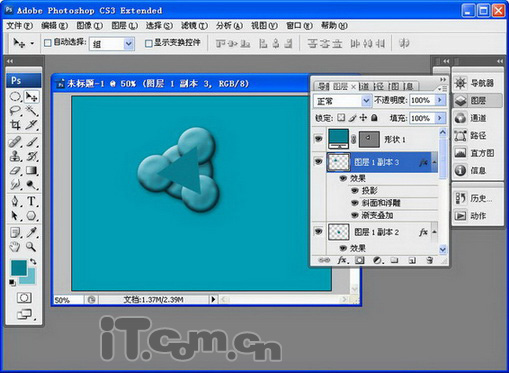This screenshot has height=373, width=509.
Task: Create new group folder icon
Action: (x=395, y=260)
